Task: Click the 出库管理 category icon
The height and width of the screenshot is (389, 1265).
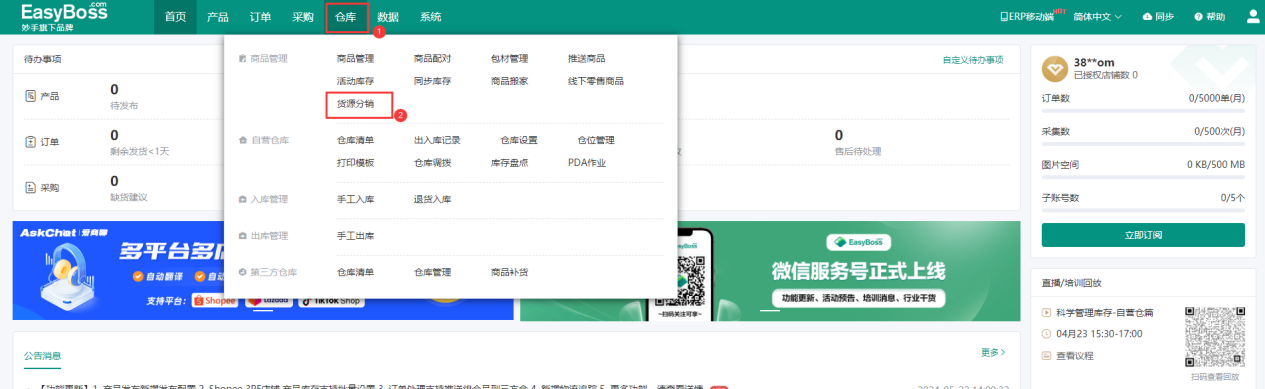Action: tap(243, 236)
